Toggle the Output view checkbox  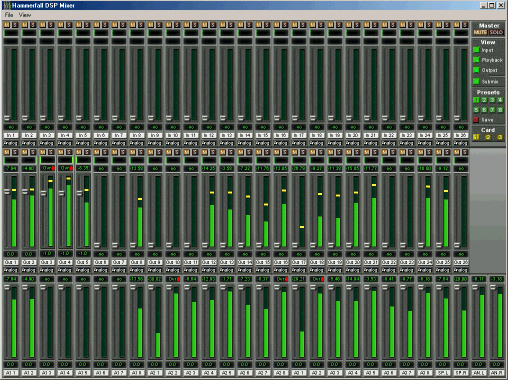click(476, 70)
